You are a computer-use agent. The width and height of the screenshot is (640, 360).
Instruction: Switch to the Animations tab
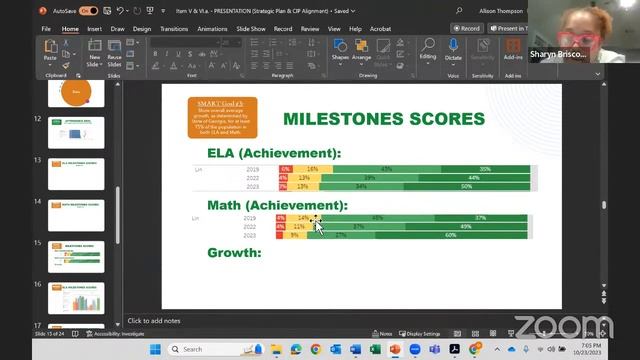(x=212, y=29)
